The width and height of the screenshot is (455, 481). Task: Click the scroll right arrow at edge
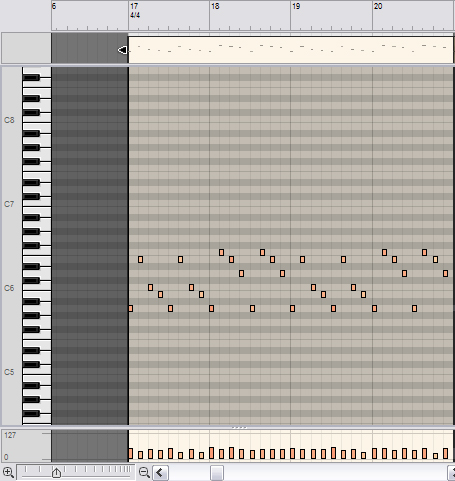coord(451,472)
